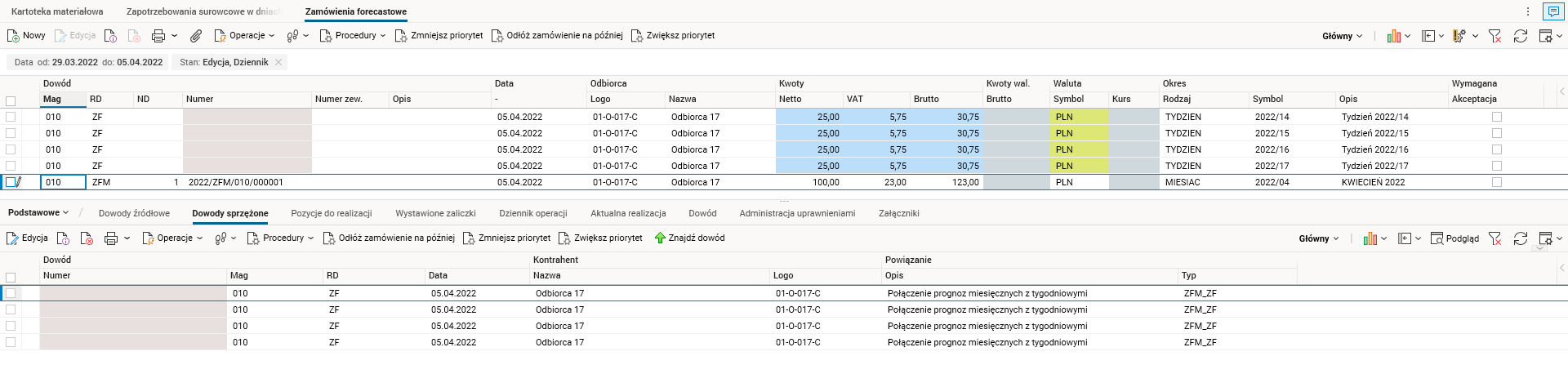Clear filters with the top funnel icon
This screenshot has width=1568, height=365.
[1494, 36]
